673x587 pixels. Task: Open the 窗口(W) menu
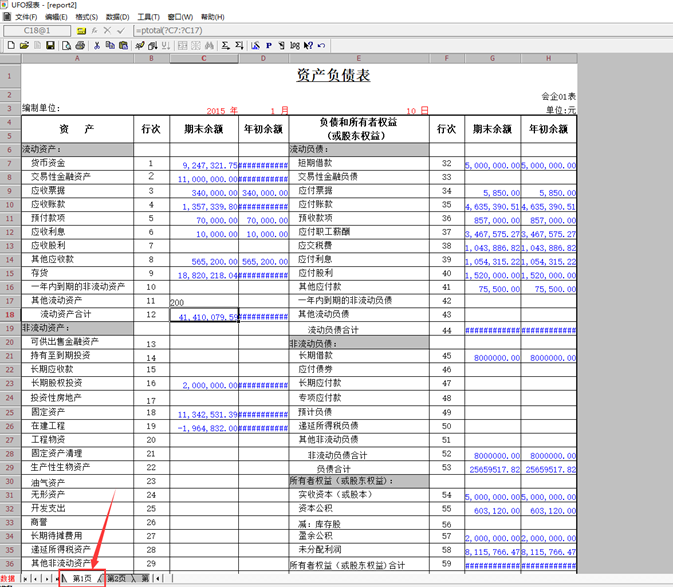coord(180,17)
